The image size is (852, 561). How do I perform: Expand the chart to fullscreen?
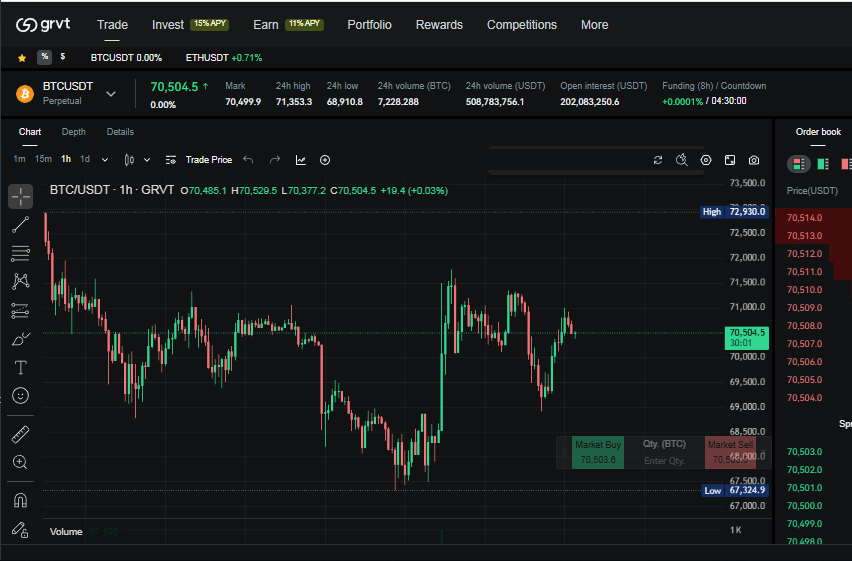pyautogui.click(x=730, y=160)
